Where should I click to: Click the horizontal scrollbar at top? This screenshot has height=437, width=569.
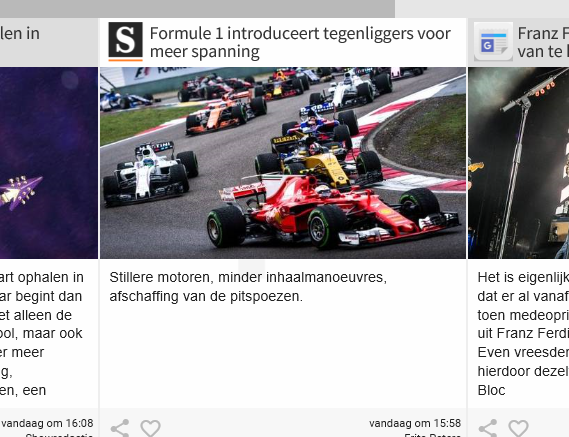(197, 9)
